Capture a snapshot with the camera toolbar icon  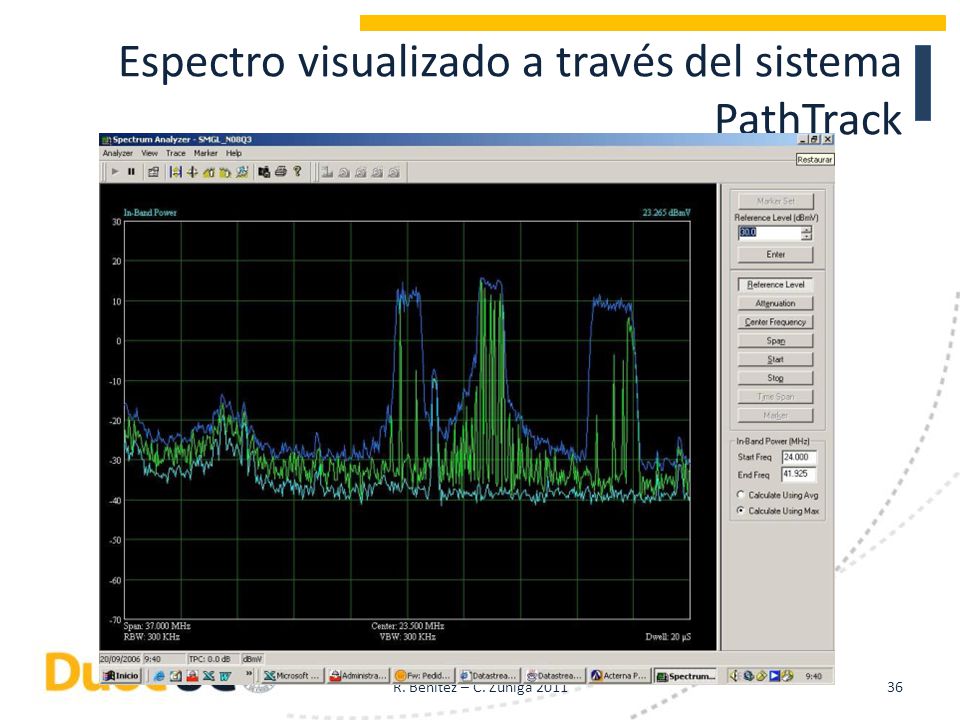[x=264, y=173]
